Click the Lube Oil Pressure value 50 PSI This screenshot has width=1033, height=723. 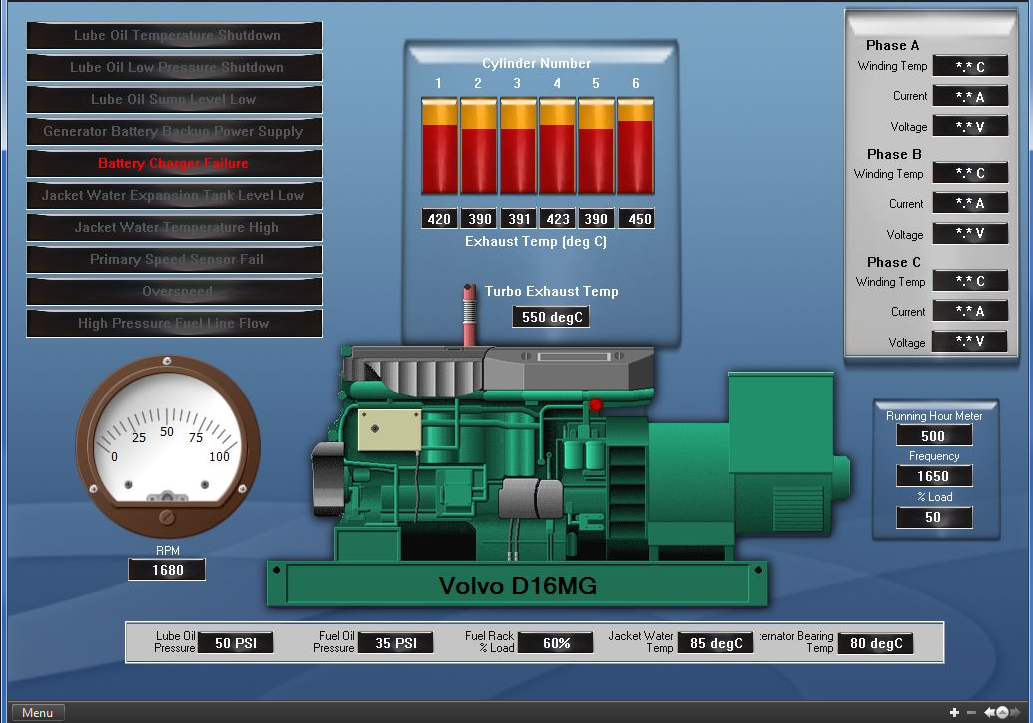tap(236, 643)
